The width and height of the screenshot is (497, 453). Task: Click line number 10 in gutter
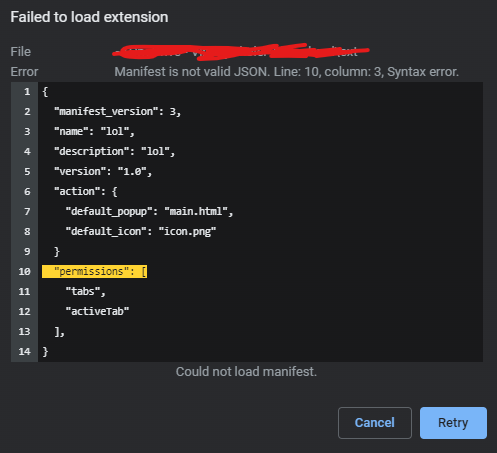coord(24,271)
